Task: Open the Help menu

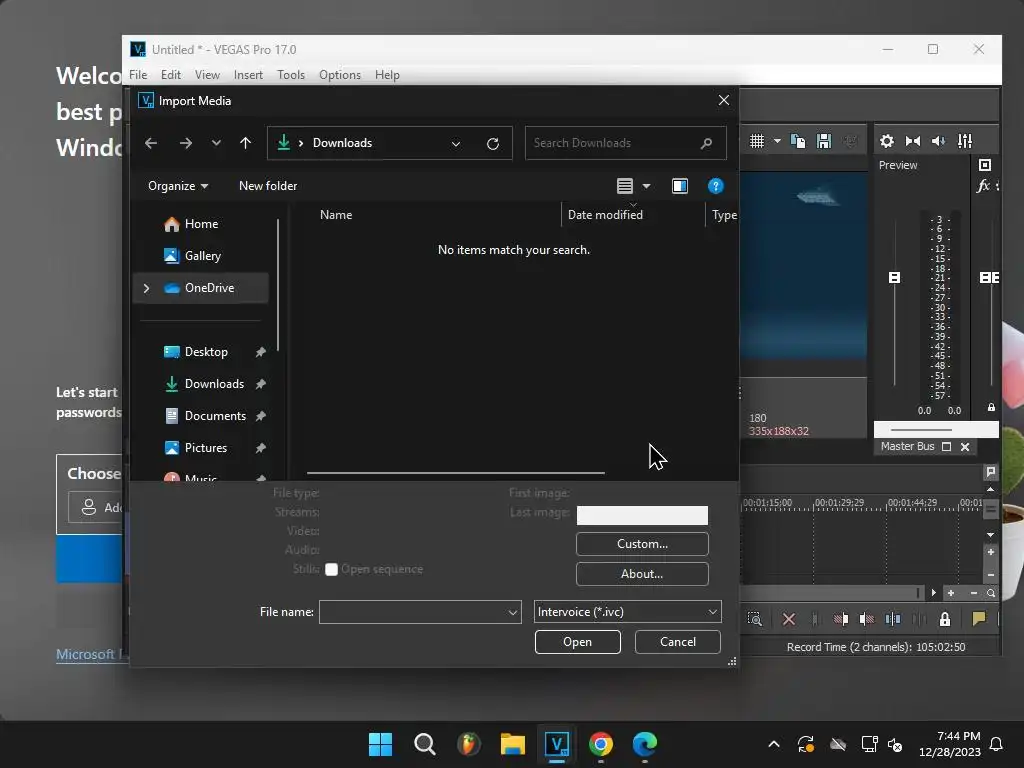Action: coord(387,75)
